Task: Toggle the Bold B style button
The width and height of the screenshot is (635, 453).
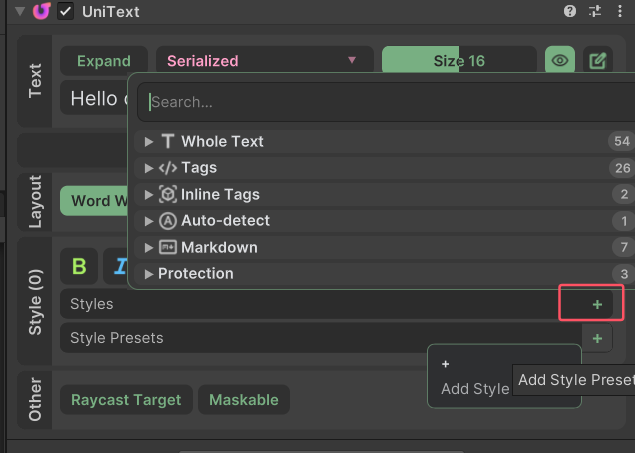Action: coord(79,266)
